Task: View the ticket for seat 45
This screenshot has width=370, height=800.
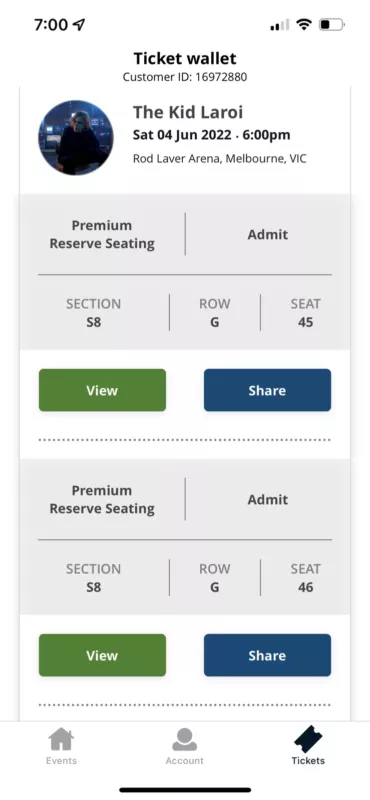Action: click(102, 390)
